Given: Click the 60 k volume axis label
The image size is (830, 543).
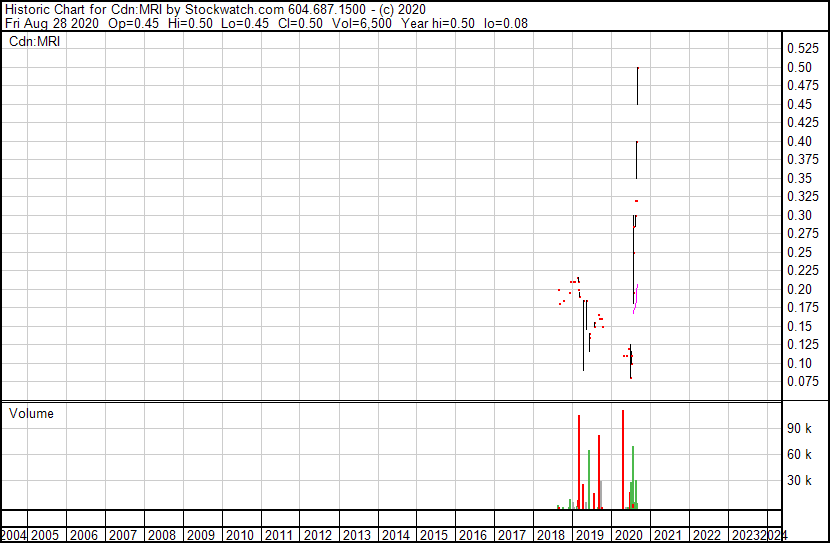Looking at the screenshot, I should (x=799, y=454).
